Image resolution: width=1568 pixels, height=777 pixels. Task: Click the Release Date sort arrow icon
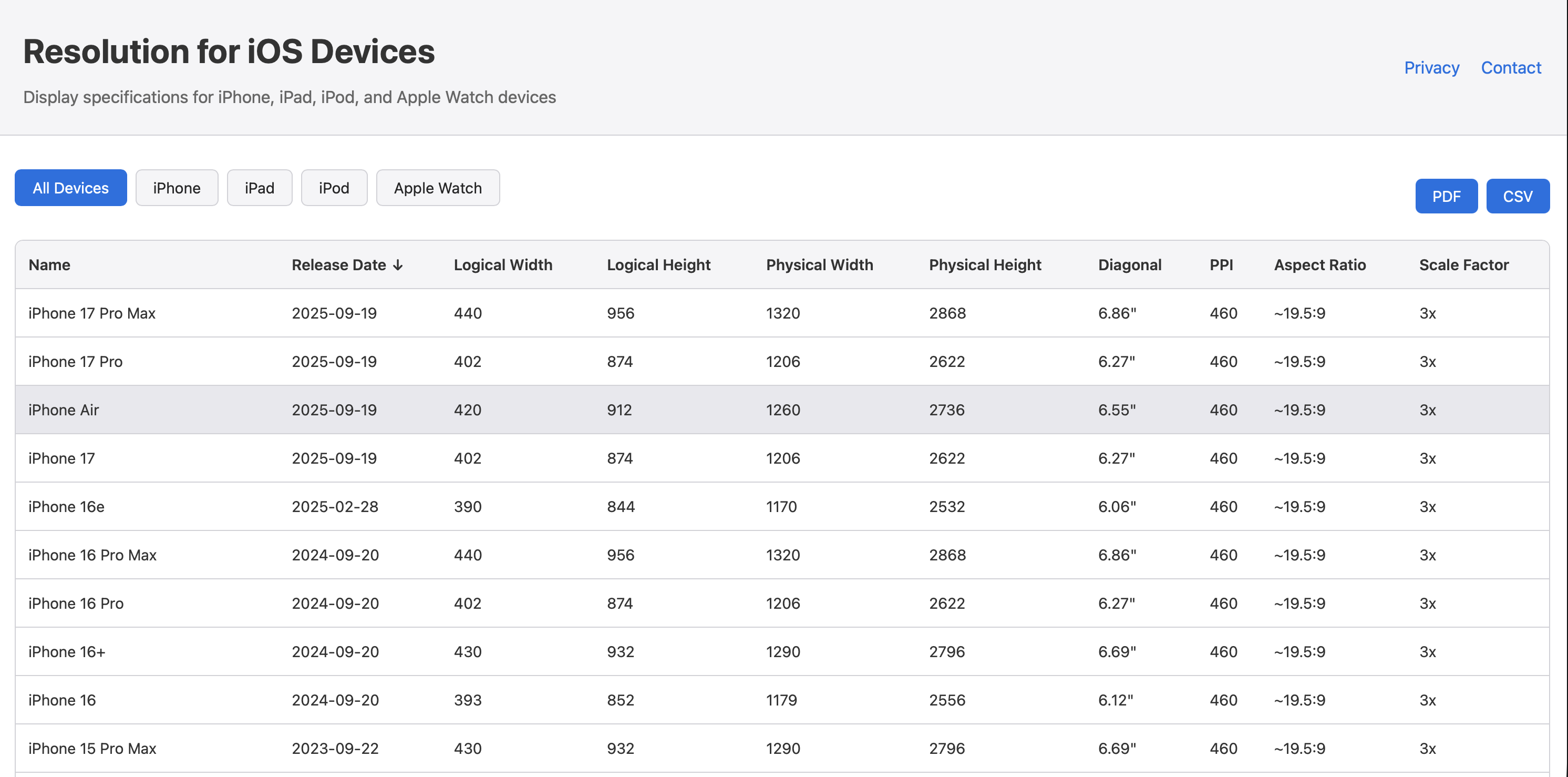click(398, 265)
